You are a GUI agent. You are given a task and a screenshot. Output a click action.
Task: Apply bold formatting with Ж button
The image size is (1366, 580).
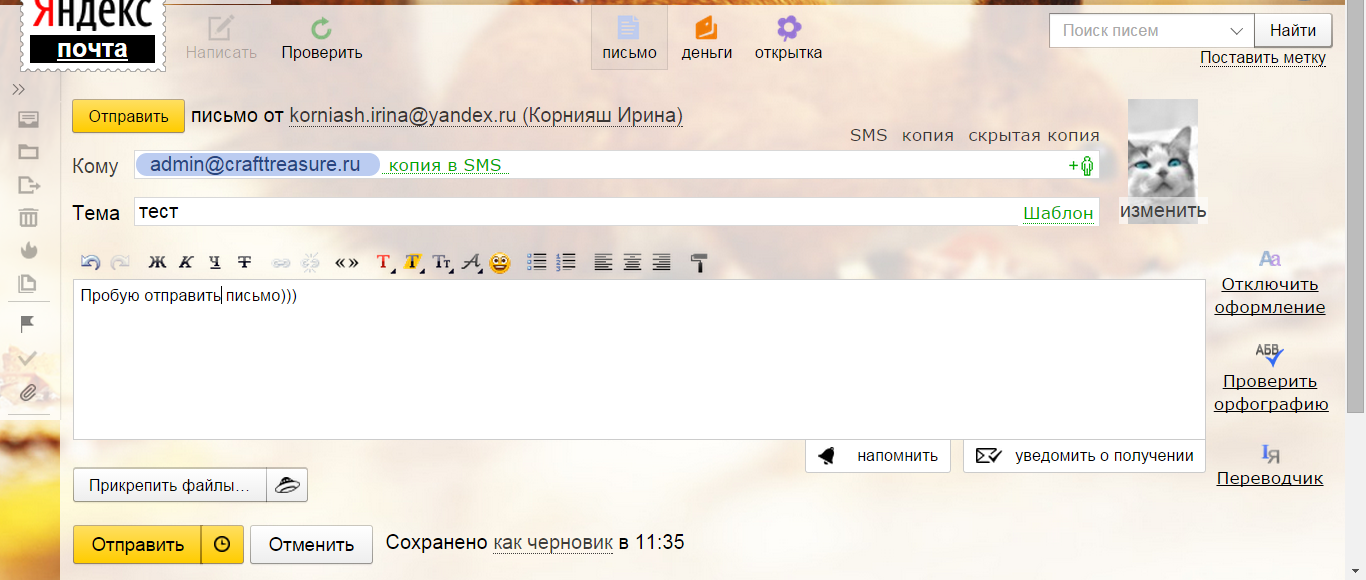tap(157, 263)
